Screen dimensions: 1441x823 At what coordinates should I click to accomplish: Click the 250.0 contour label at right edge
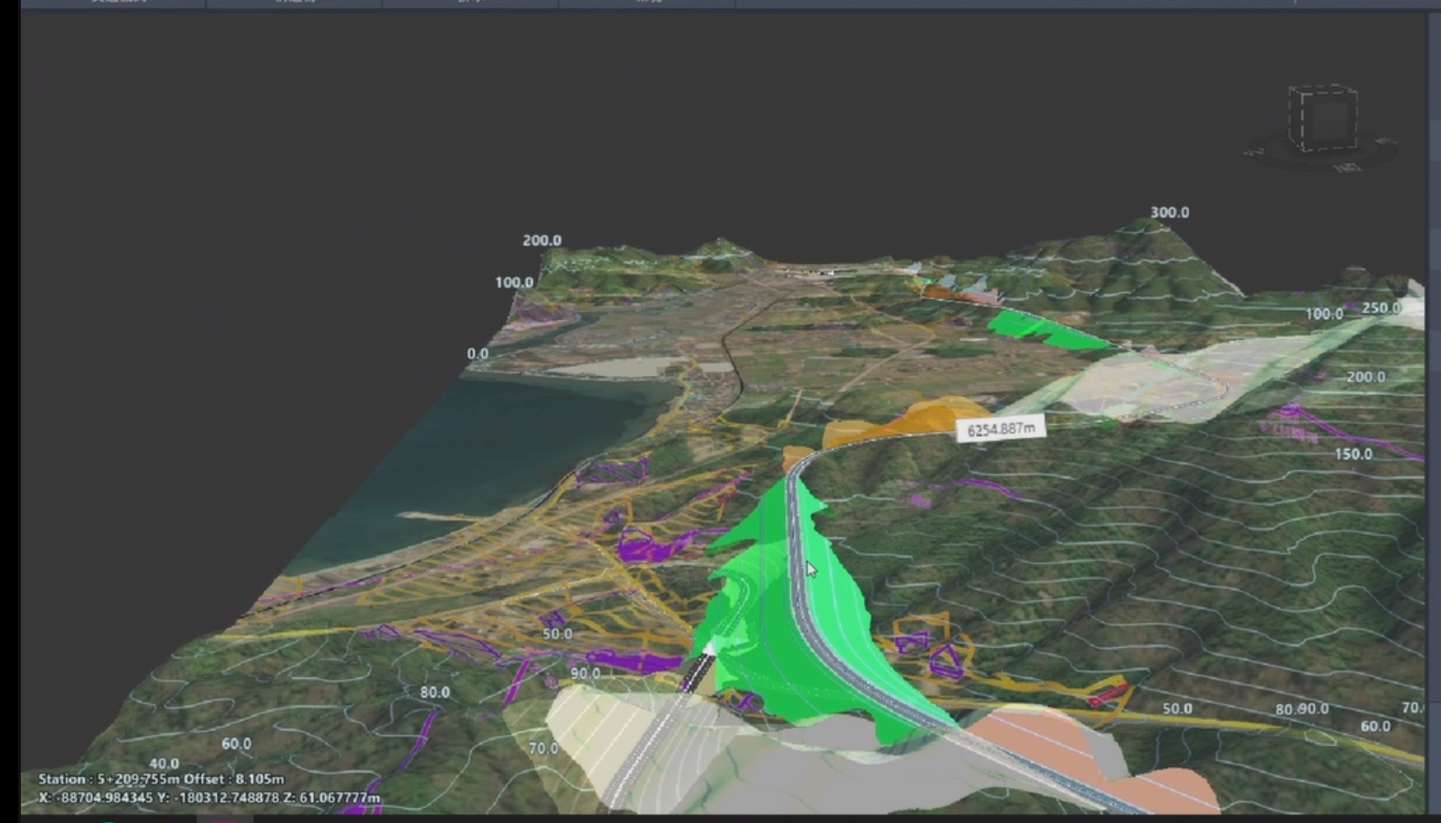(x=1381, y=308)
